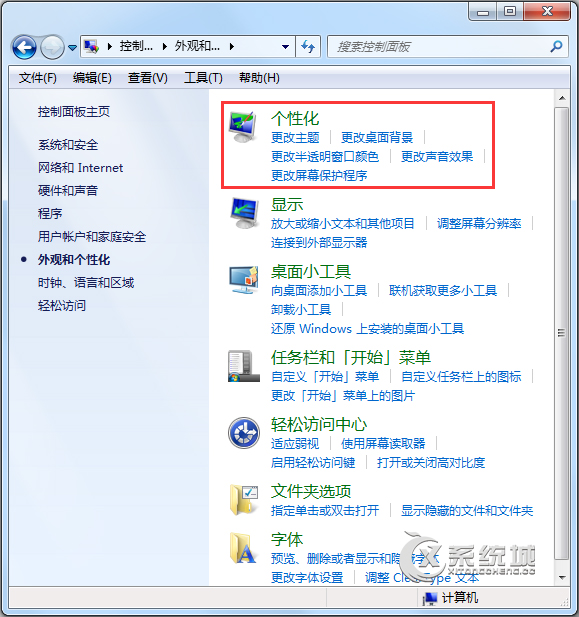The height and width of the screenshot is (617, 579).
Task: Open 硬件和声音 in the sidebar
Action: 68,190
